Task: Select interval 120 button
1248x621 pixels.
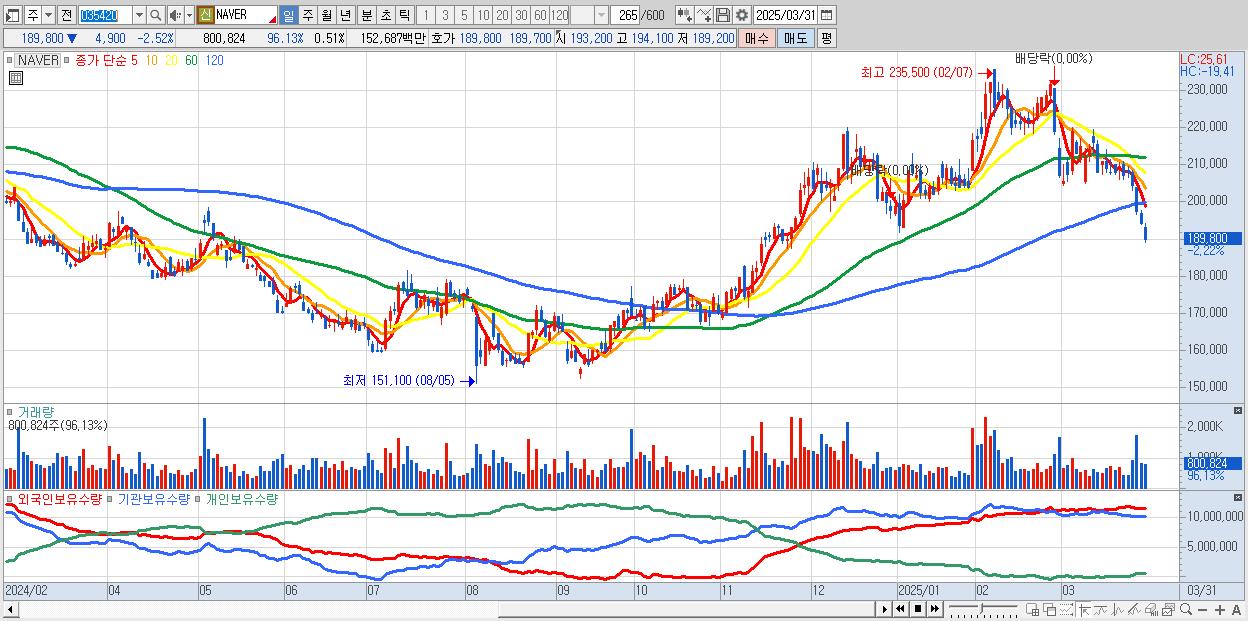Action: click(560, 15)
